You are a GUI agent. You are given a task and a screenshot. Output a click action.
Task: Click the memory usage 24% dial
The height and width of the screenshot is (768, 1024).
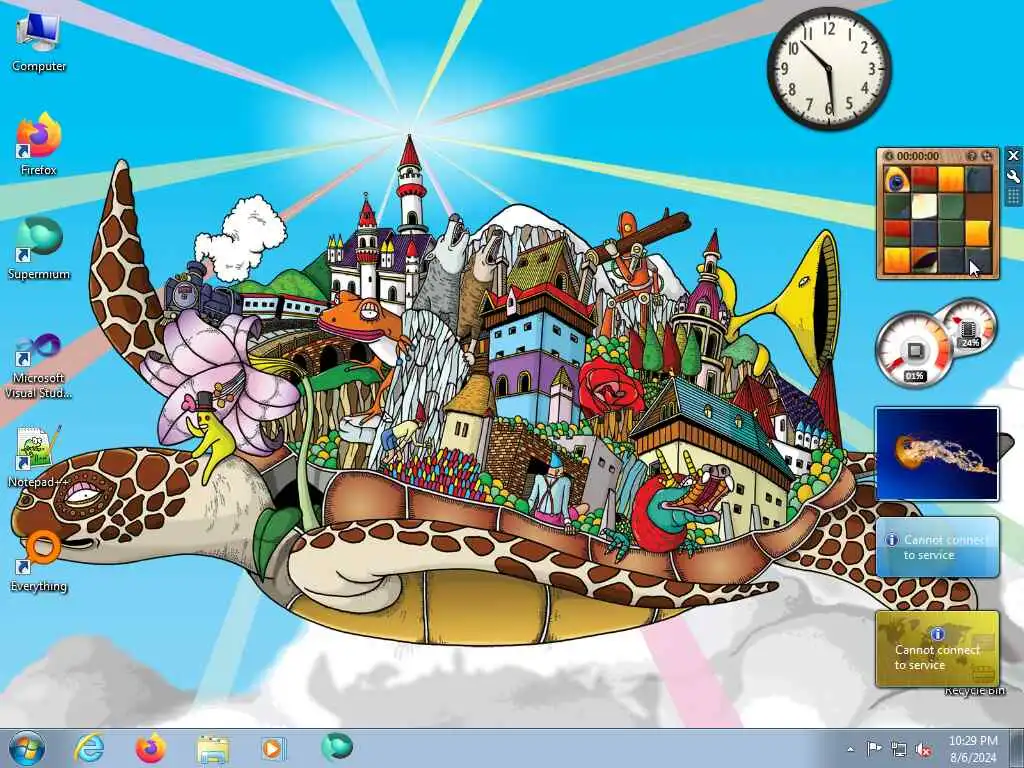[969, 329]
